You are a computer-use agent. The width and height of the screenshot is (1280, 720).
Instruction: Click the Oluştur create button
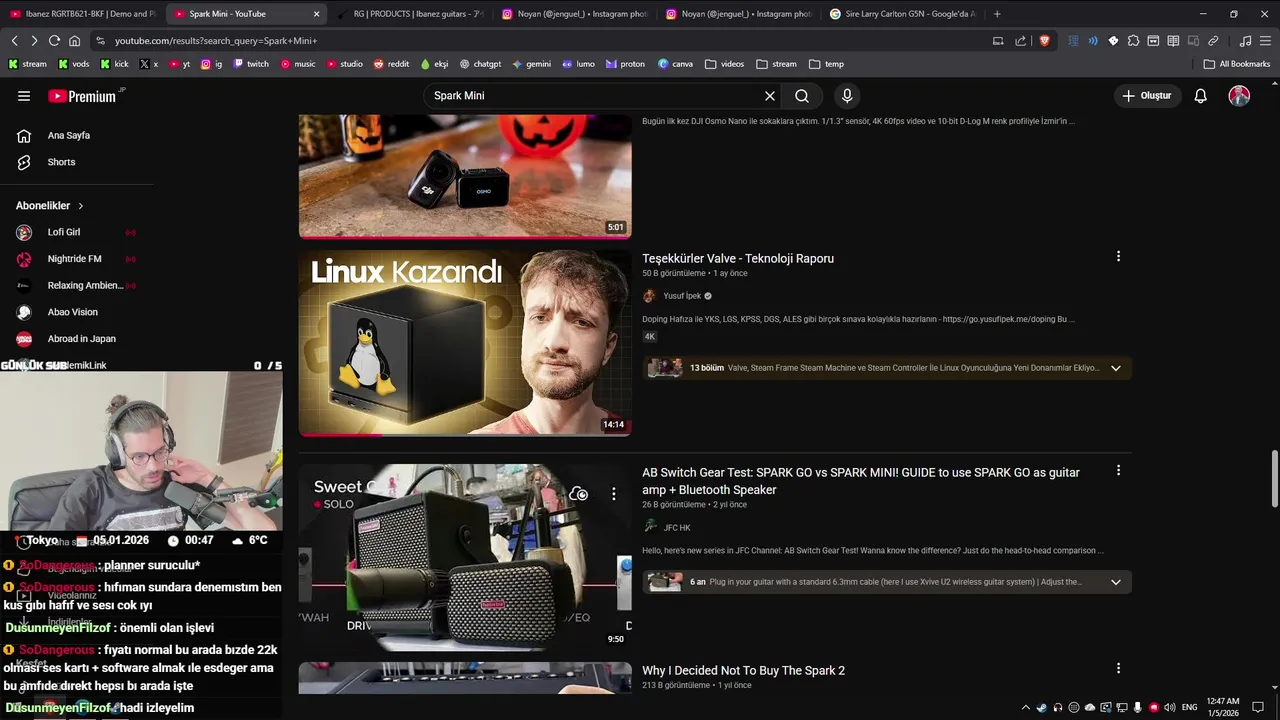pyautogui.click(x=1146, y=96)
